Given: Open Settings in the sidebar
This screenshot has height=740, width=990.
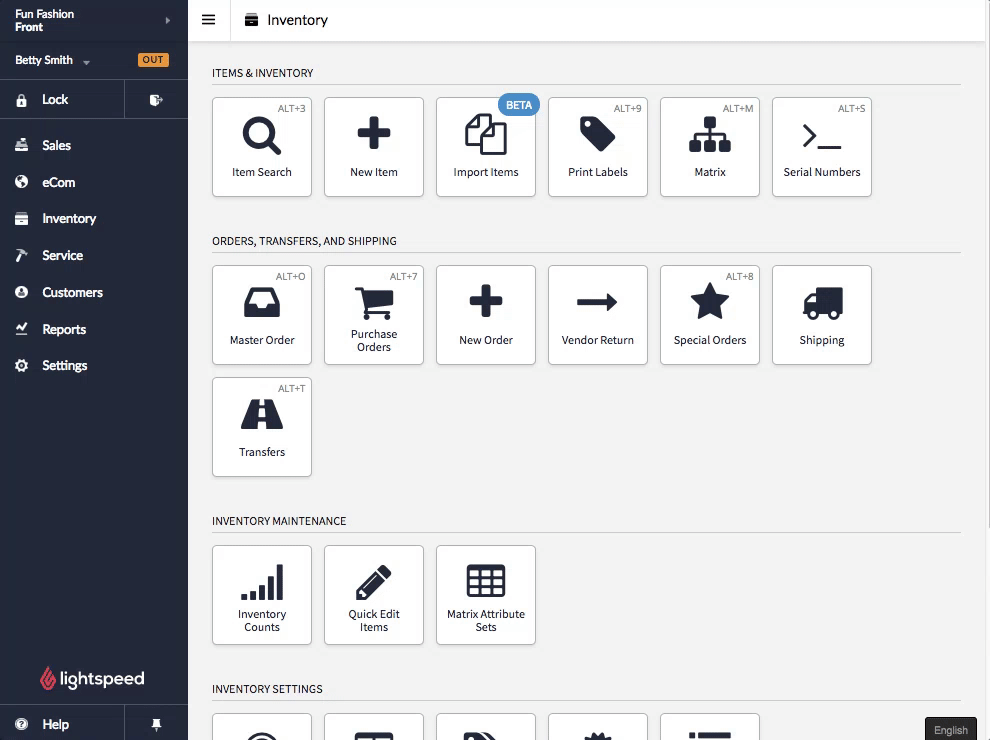Looking at the screenshot, I should 93,366.
